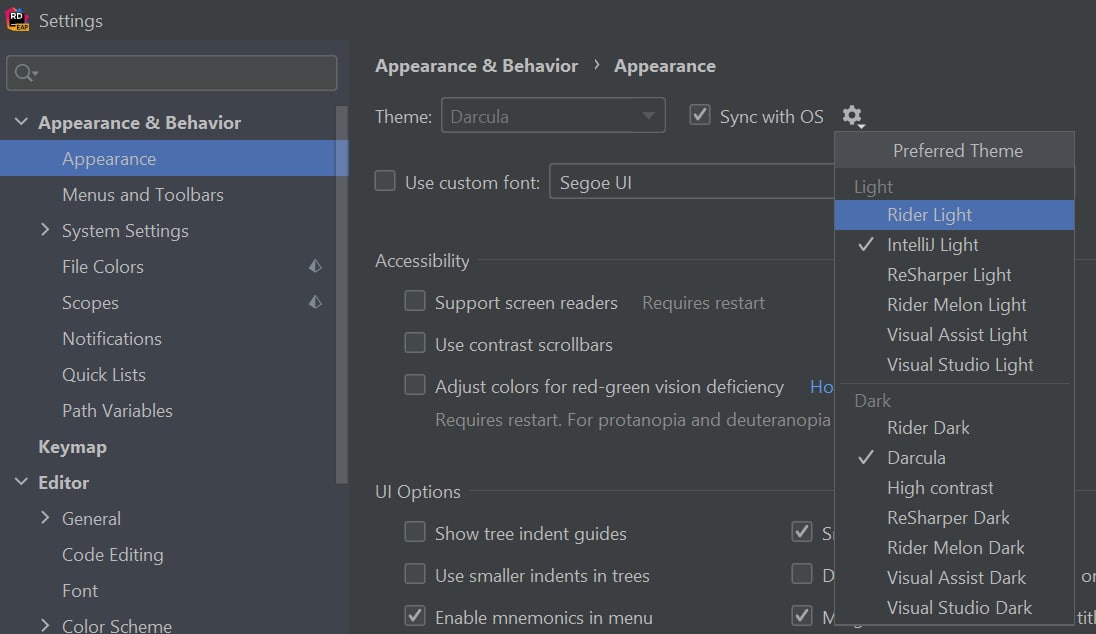Click the settings tree scrollbar
Screen dimensions: 1096x634
342,294
